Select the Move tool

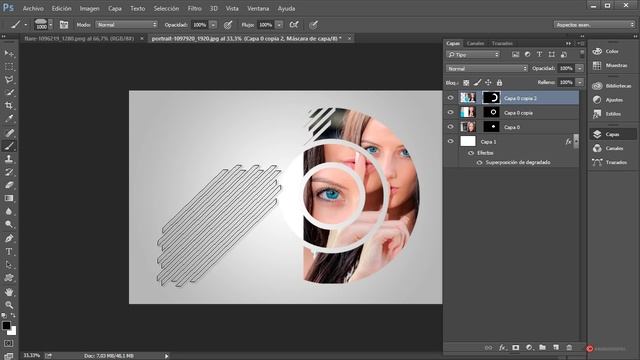9,53
